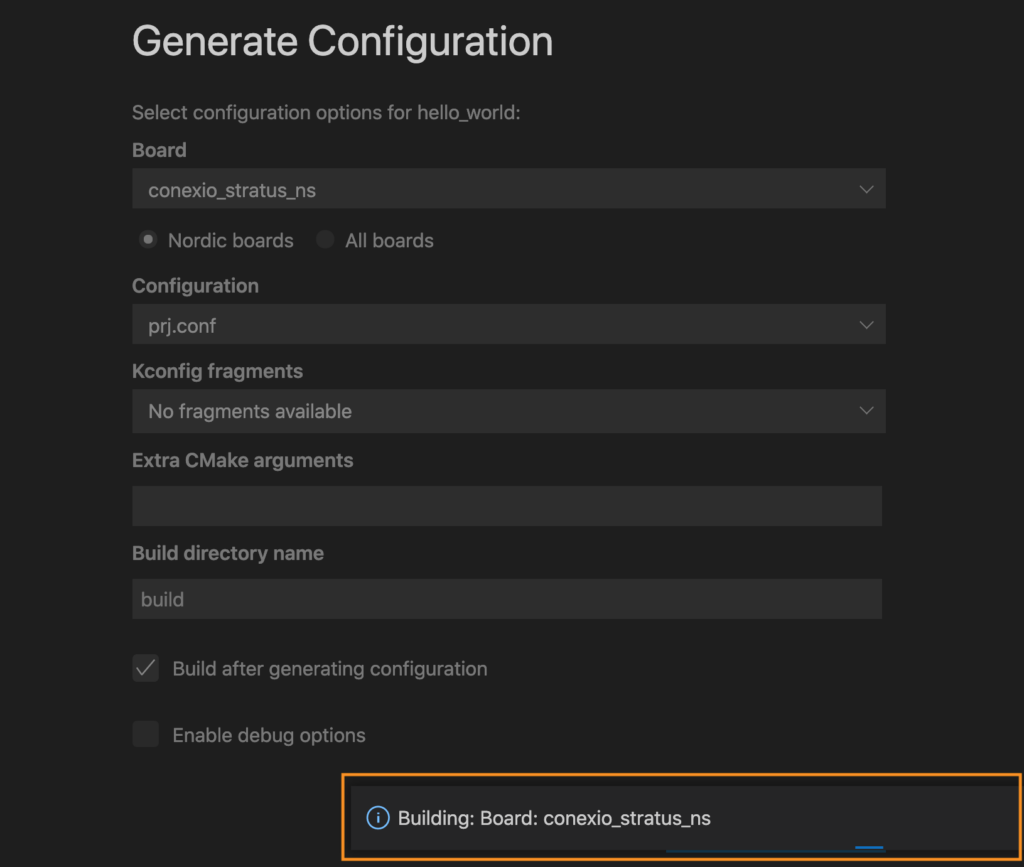Viewport: 1024px width, 867px height.
Task: Click the blue progress bar under the notification
Action: coord(868,848)
